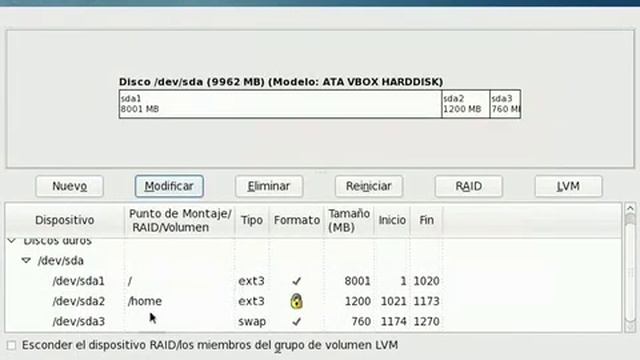Viewport: 640px width, 360px height.
Task: Collapse the Discos duros tree node
Action: (x=12, y=241)
